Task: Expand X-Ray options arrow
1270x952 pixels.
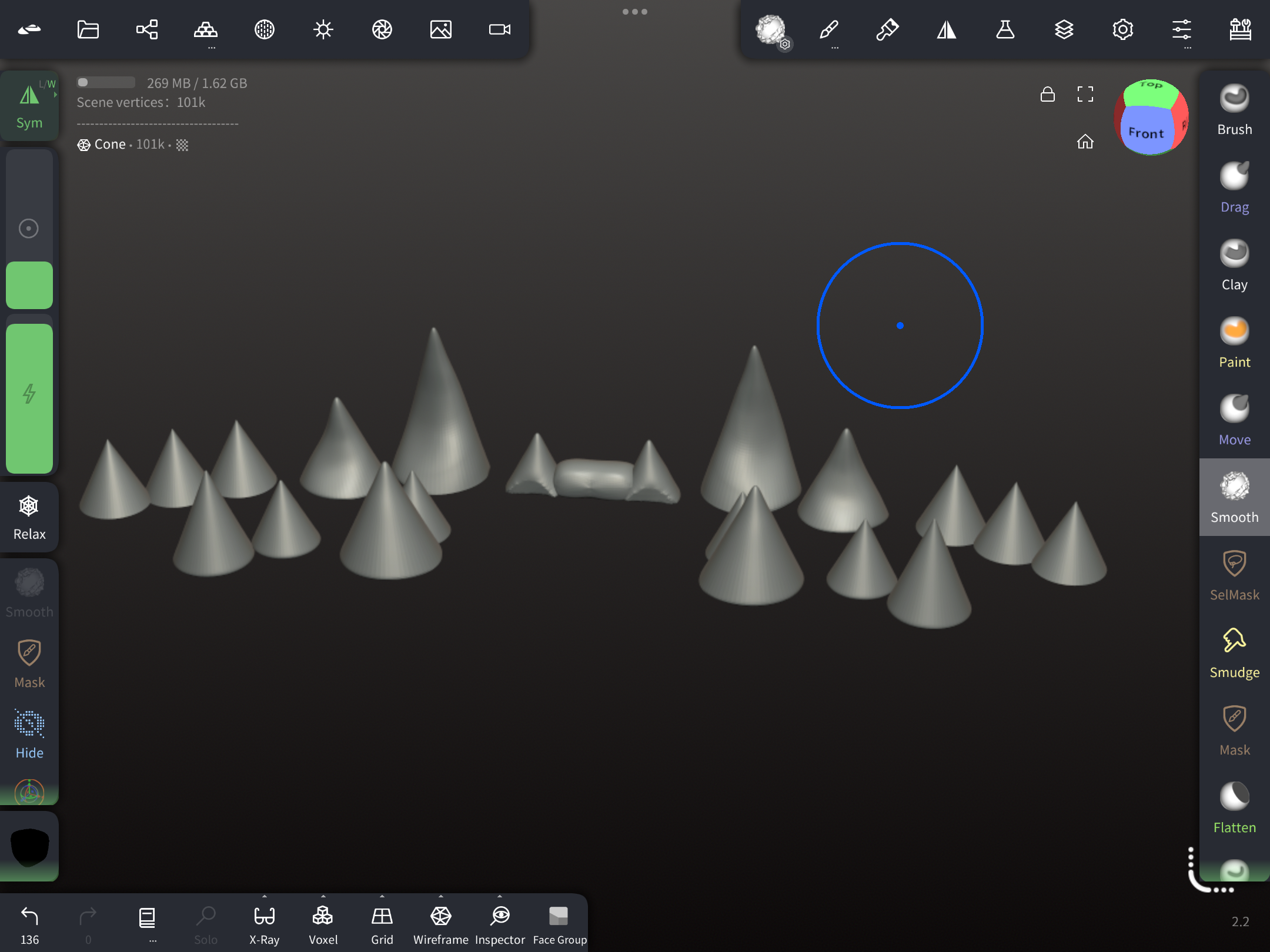Action: tap(265, 897)
